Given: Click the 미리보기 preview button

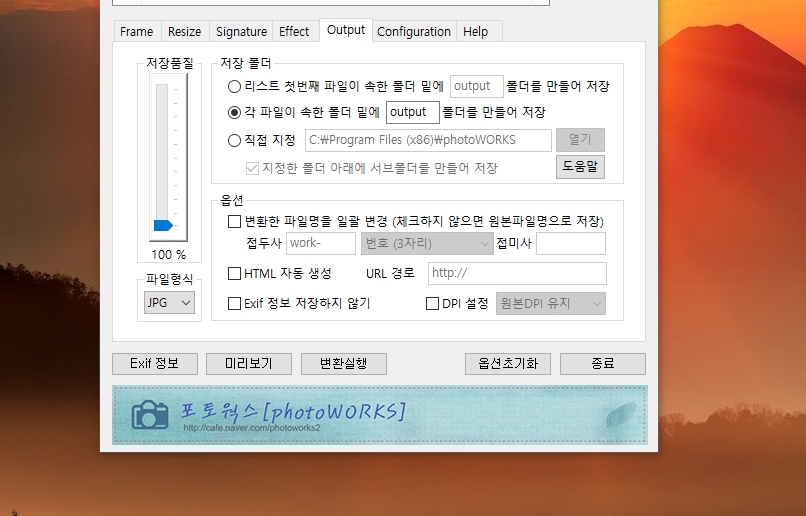Looking at the screenshot, I should (x=249, y=363).
